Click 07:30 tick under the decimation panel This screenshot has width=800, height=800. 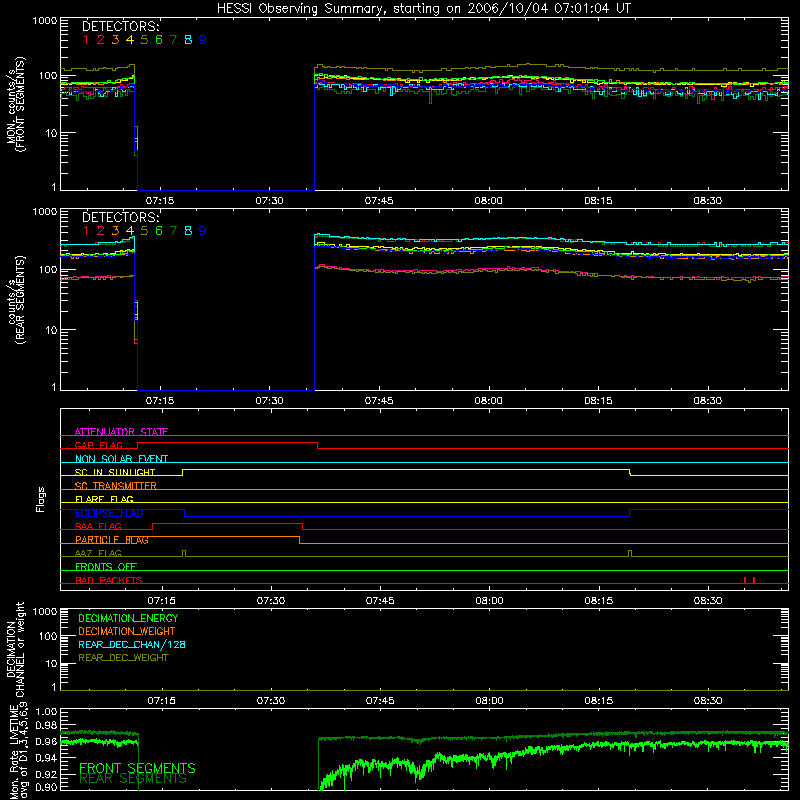[270, 701]
